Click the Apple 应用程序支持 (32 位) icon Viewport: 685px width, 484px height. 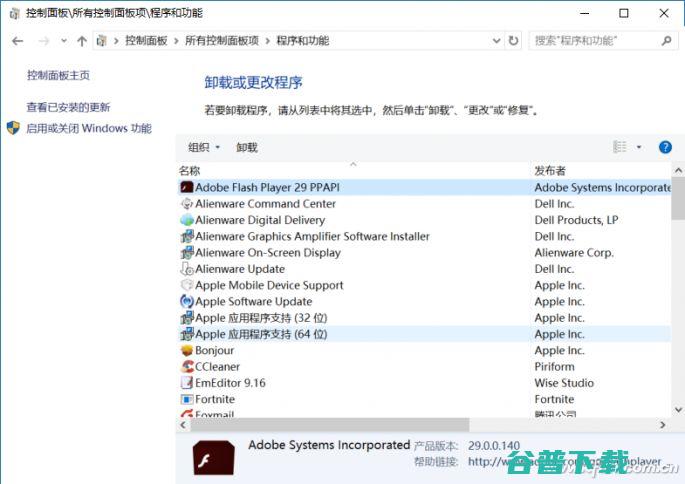187,318
